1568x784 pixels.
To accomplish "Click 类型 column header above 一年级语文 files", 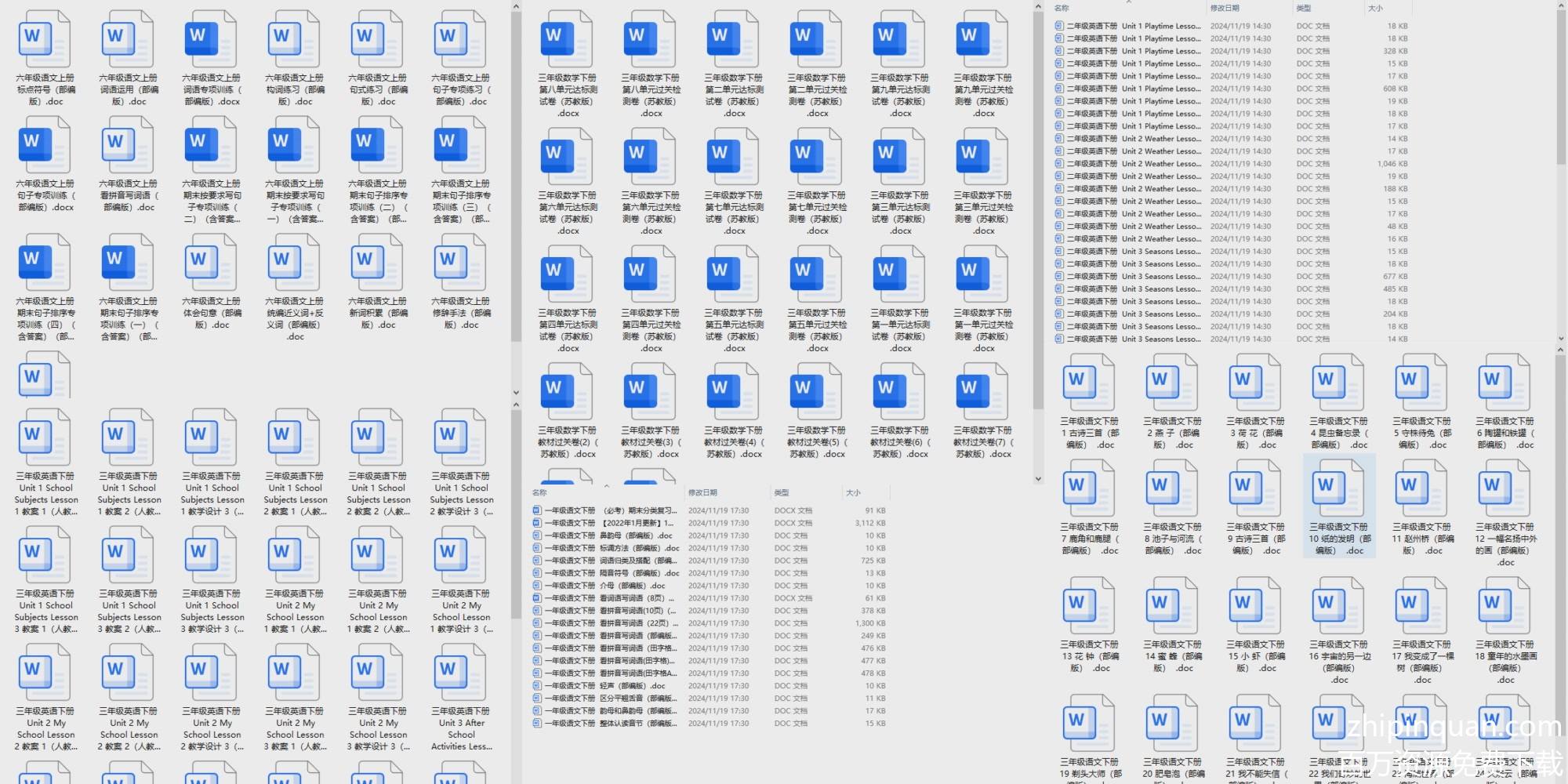I will [782, 492].
